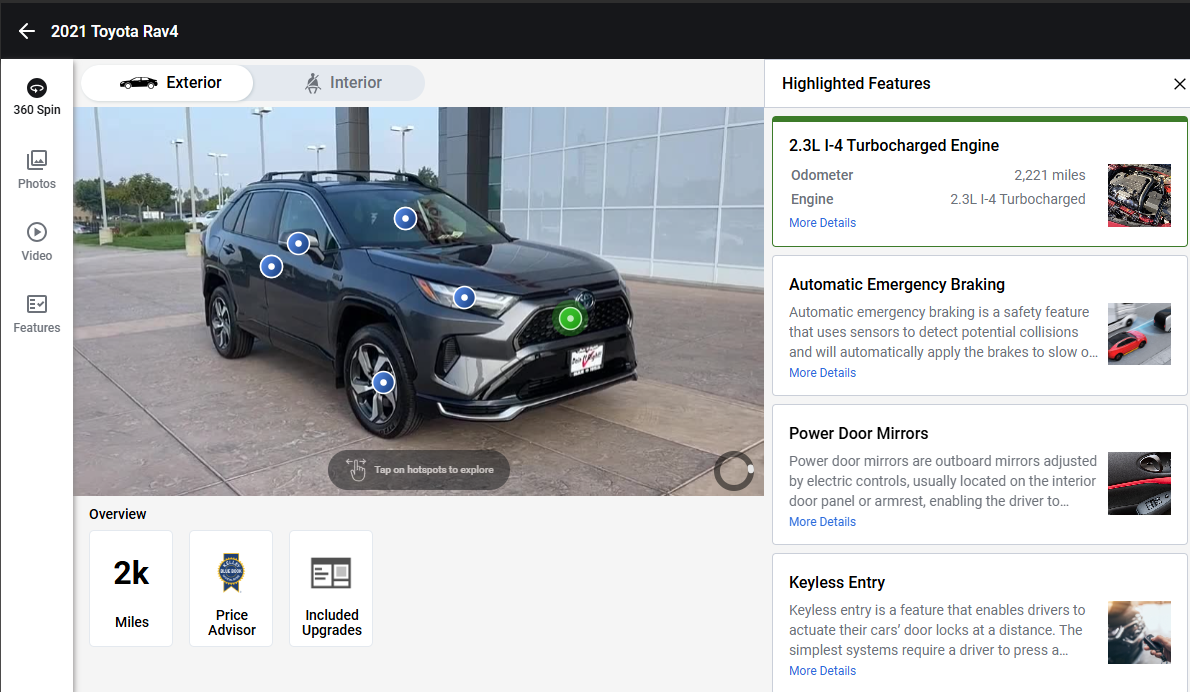The height and width of the screenshot is (692, 1190).
Task: View the Included Upgrades card
Action: click(x=331, y=588)
